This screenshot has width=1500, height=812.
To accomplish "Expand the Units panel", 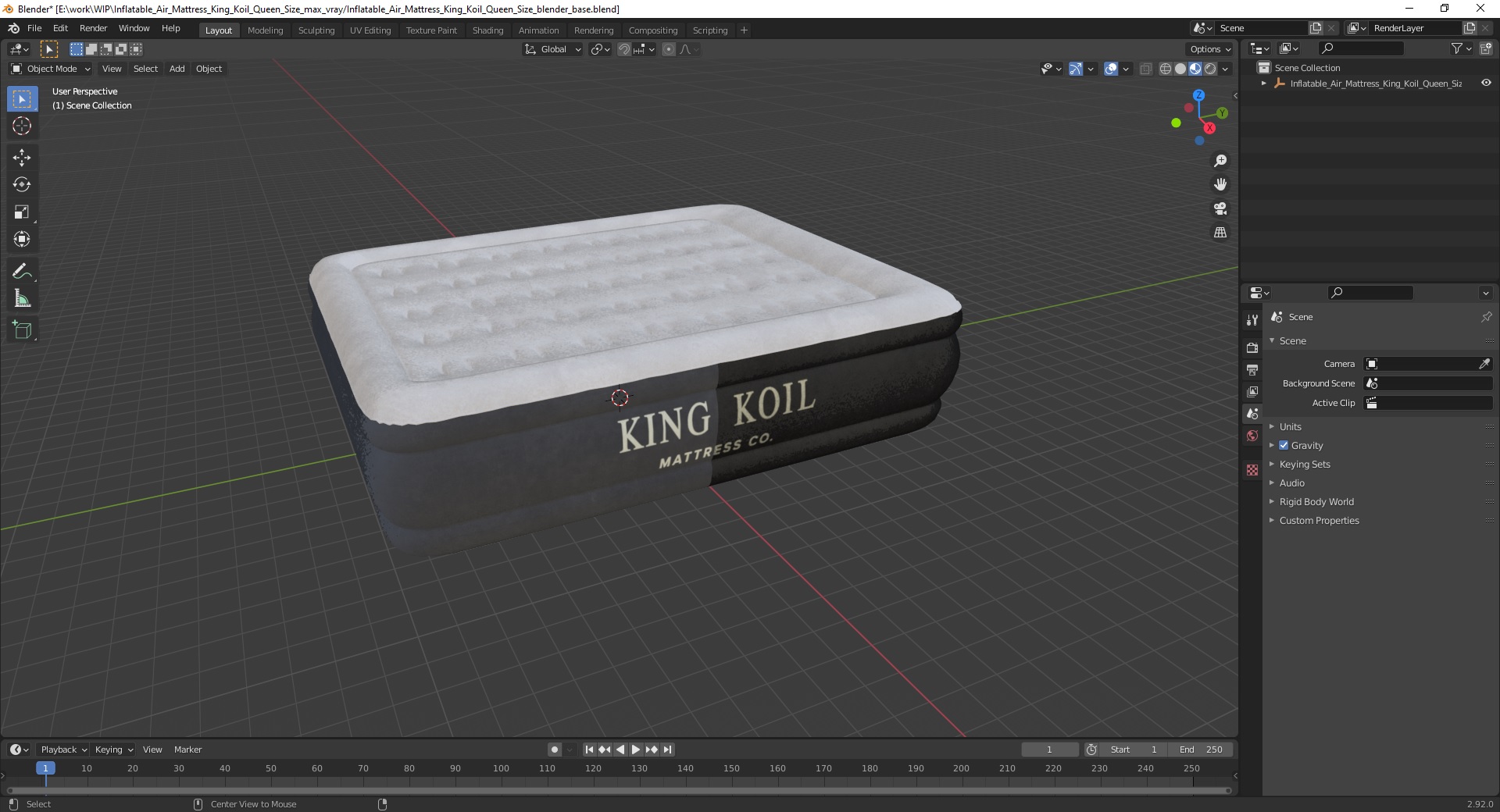I will point(1290,426).
